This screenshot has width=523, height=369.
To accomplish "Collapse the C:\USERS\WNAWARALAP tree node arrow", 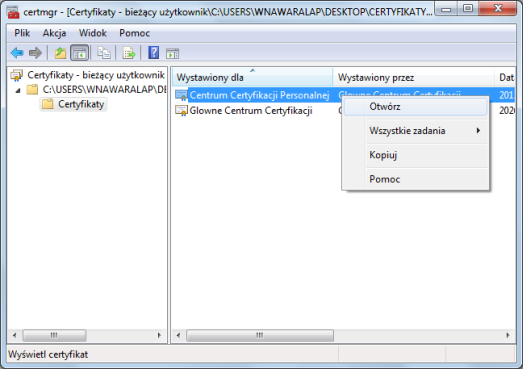I will (x=18, y=90).
